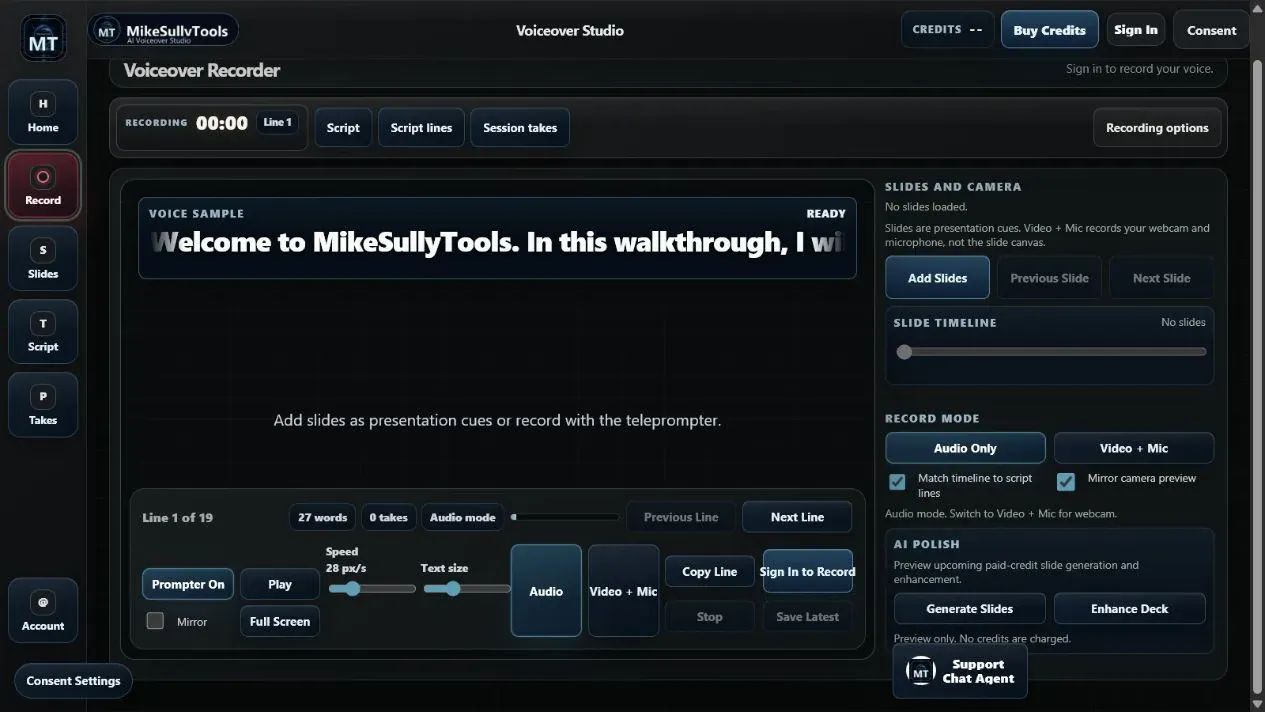Click the 0 takes badge
1265x712 pixels.
pyautogui.click(x=388, y=517)
